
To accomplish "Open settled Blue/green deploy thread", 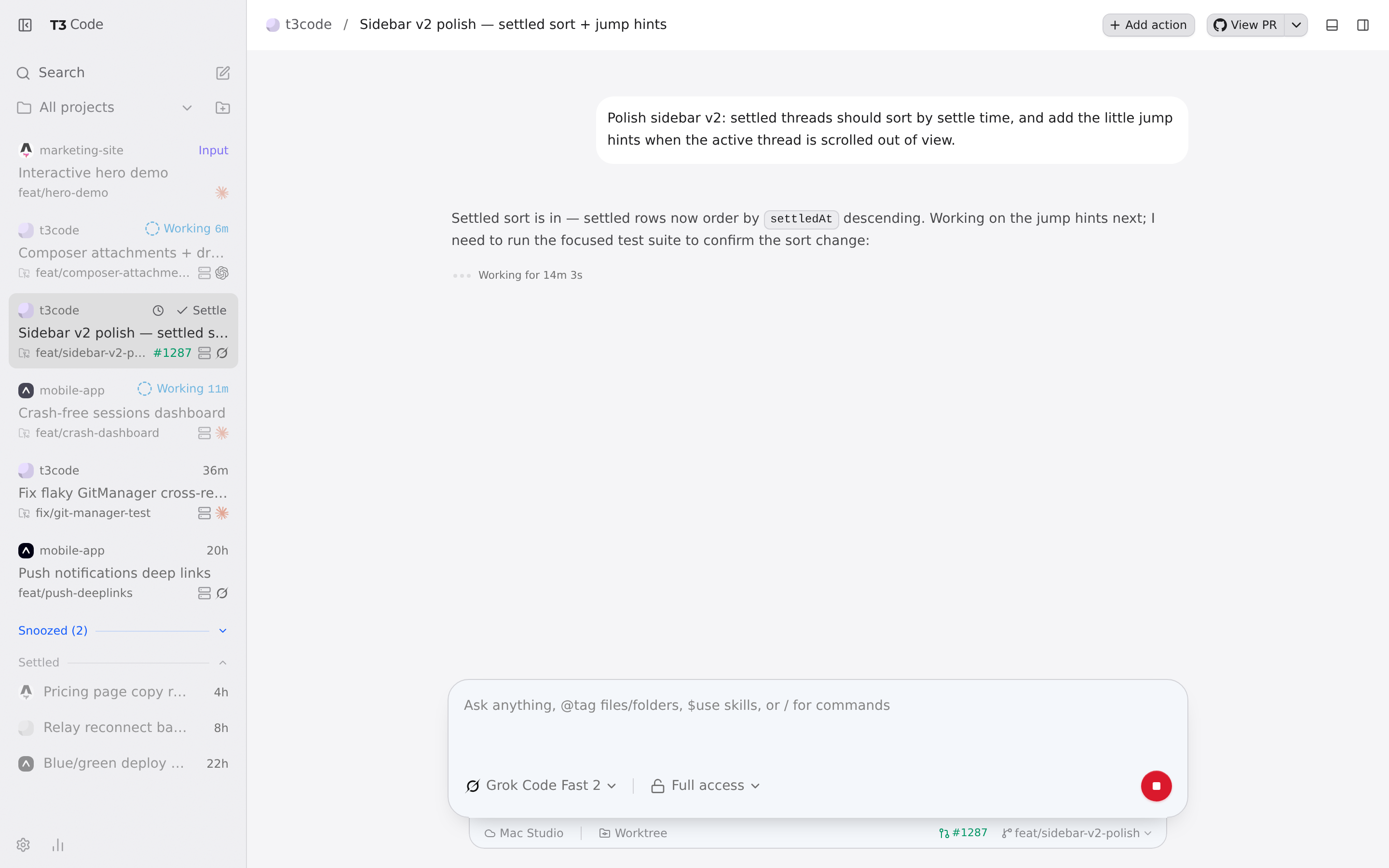I will (x=123, y=763).
